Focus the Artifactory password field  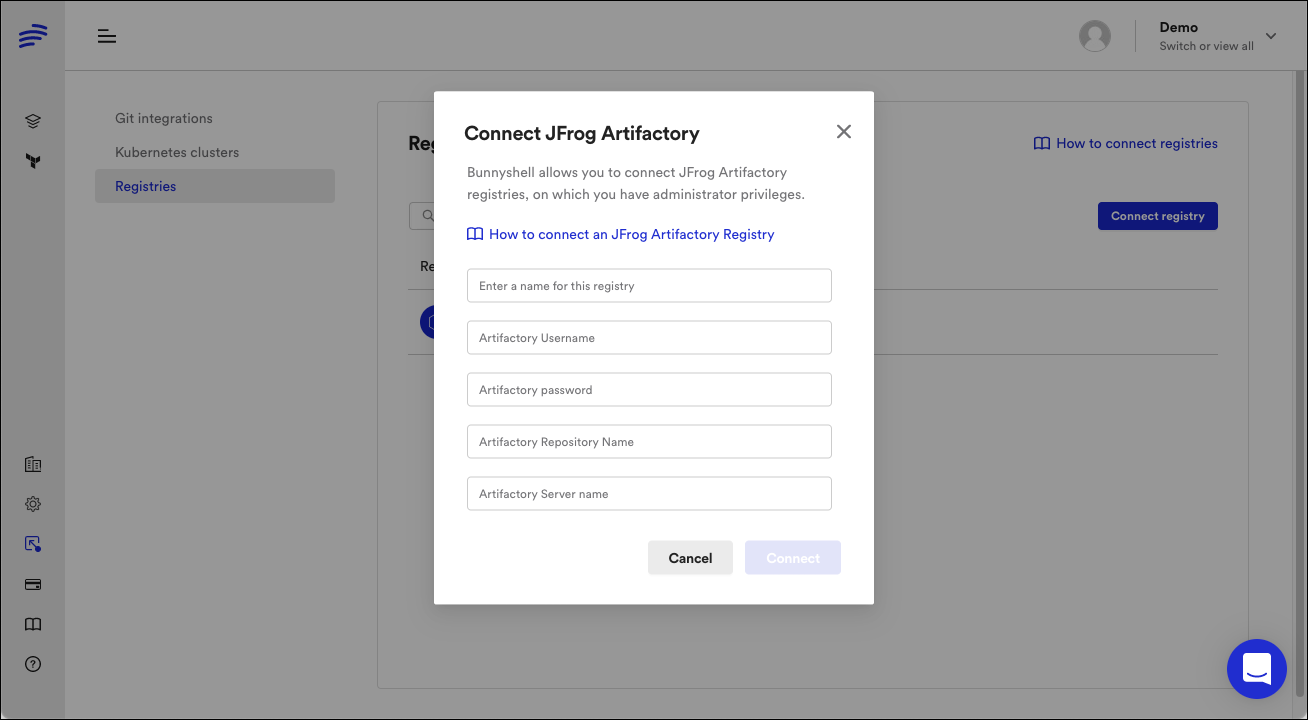(649, 389)
